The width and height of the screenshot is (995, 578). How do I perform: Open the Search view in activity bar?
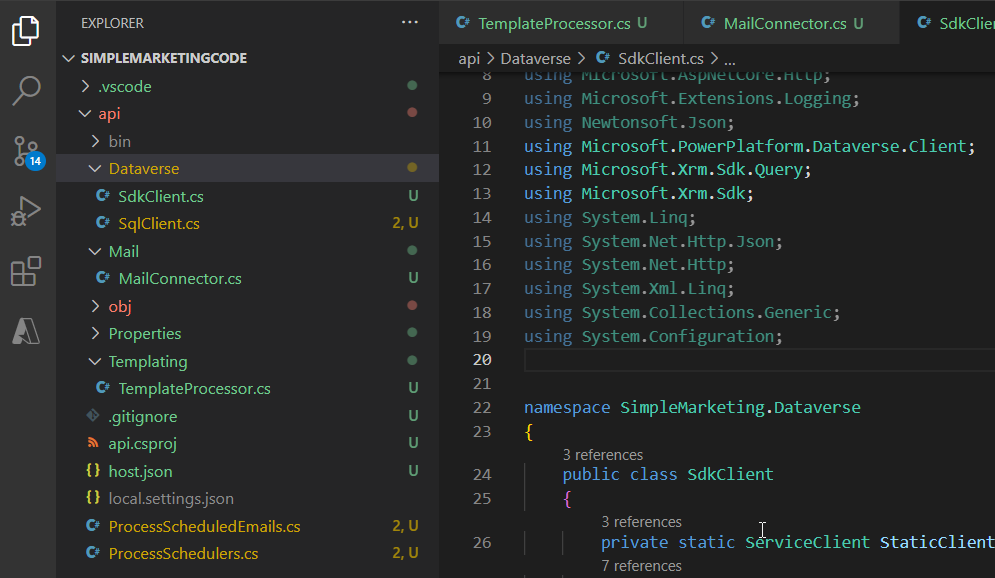26,90
